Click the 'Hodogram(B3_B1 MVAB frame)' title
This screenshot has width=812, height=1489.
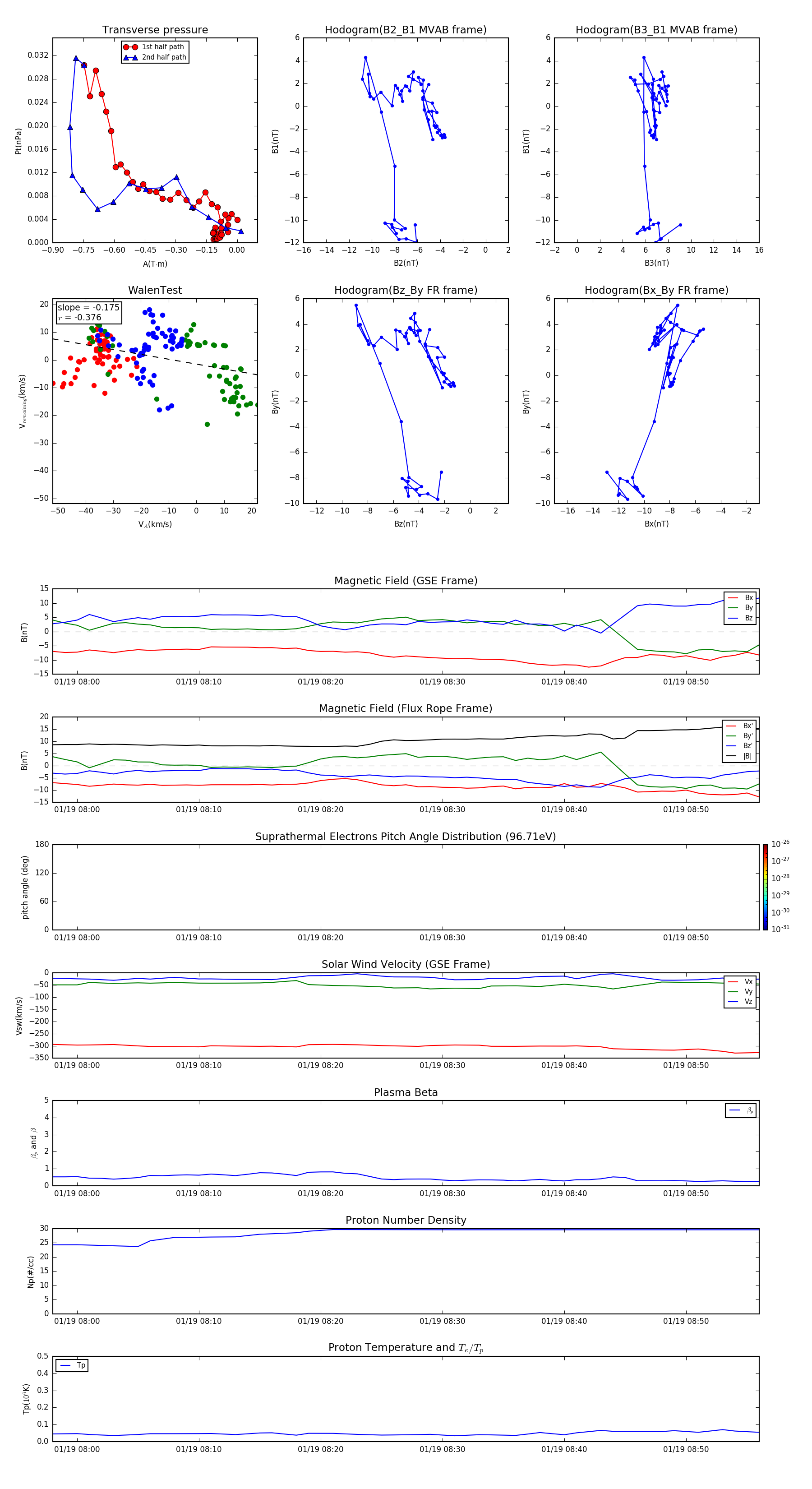656,30
